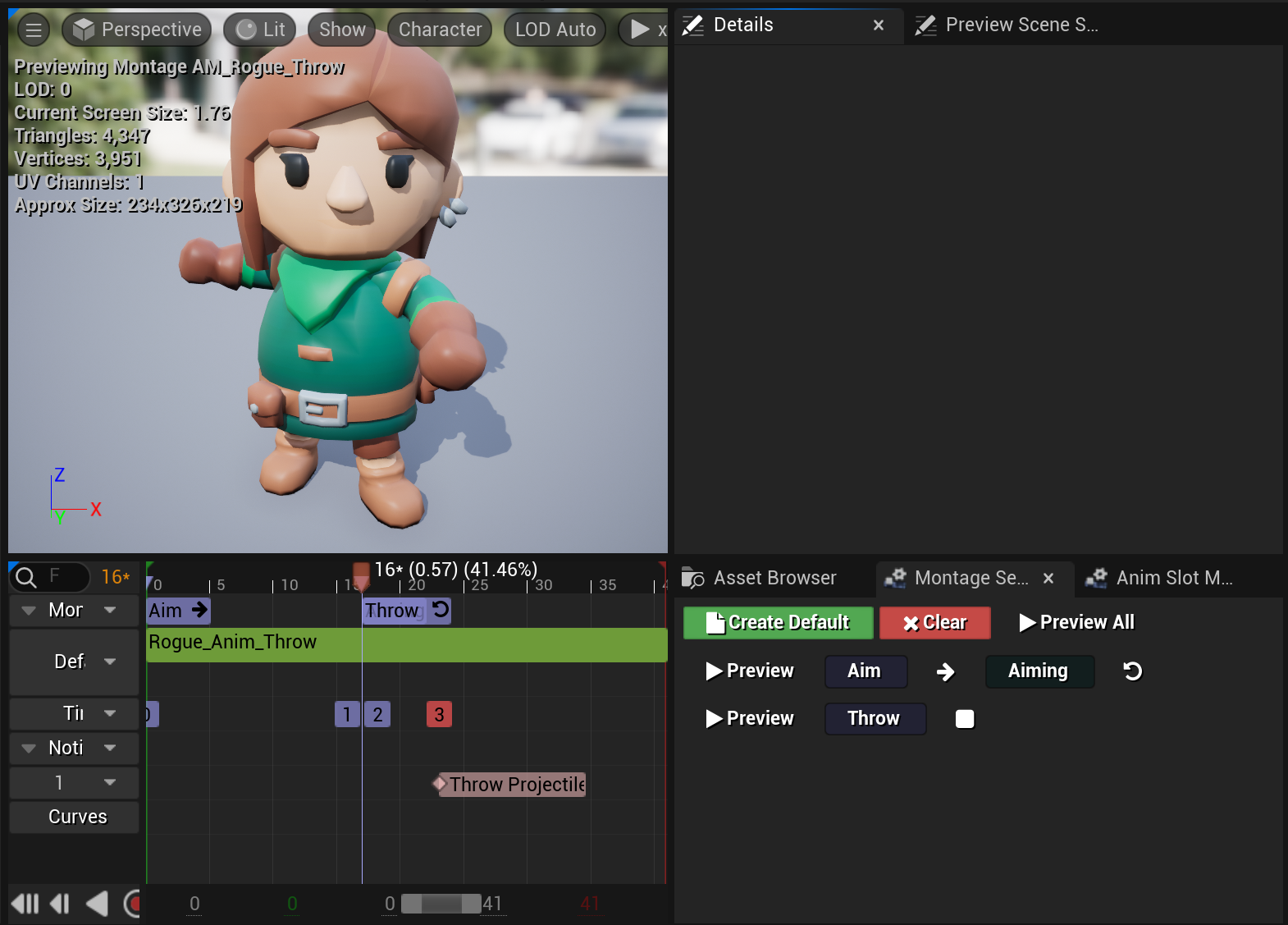This screenshot has height=925, width=1288.
Task: Open the Montage track dropdown arrow
Action: tap(110, 610)
